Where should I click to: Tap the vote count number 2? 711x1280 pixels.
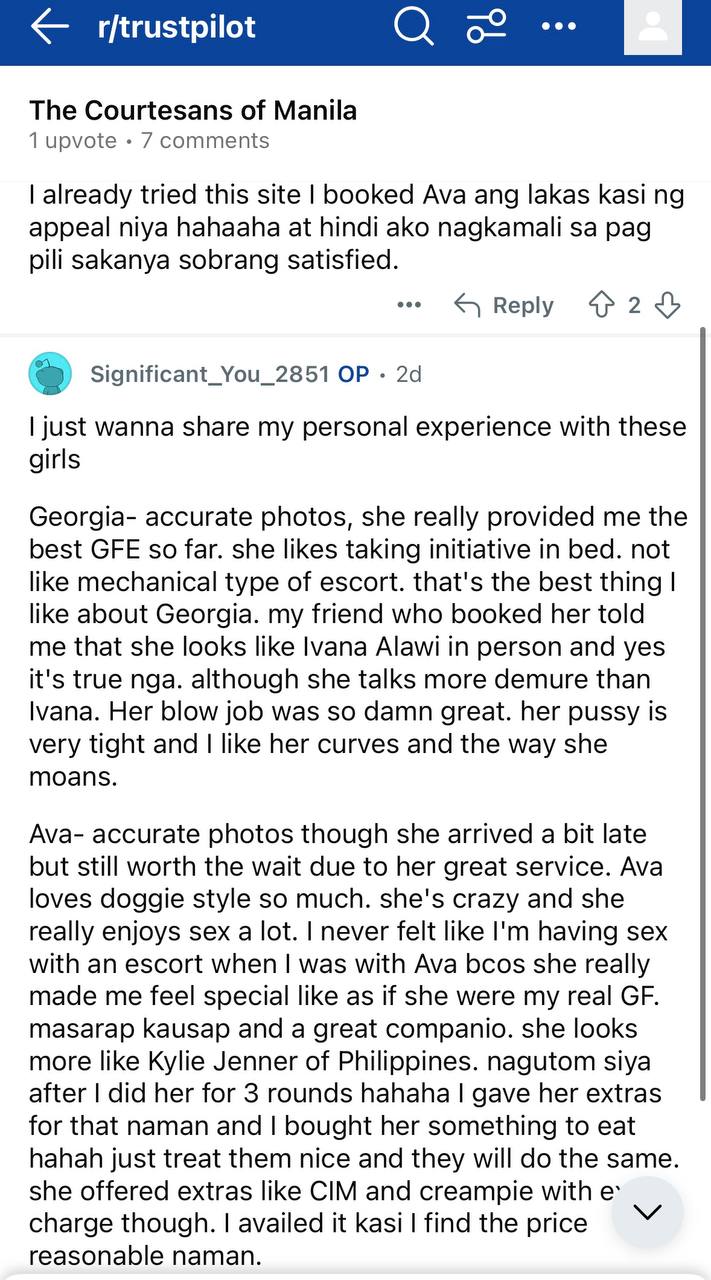coord(634,305)
